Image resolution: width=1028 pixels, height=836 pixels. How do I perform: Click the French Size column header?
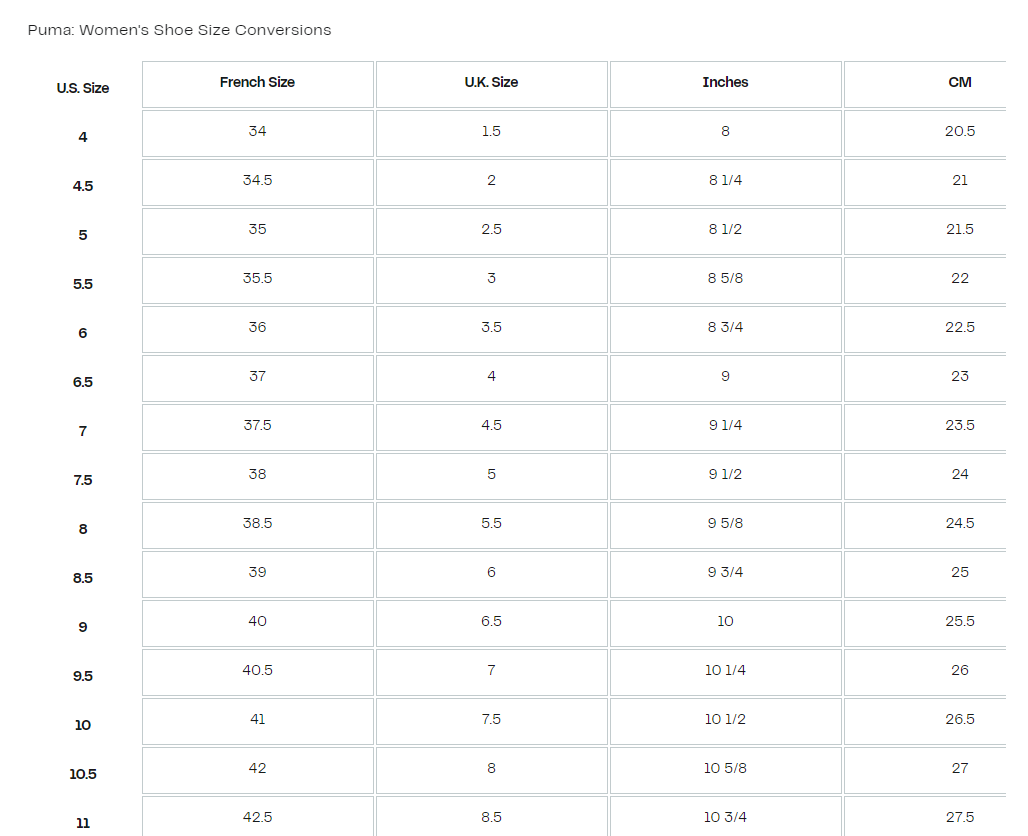pyautogui.click(x=257, y=83)
